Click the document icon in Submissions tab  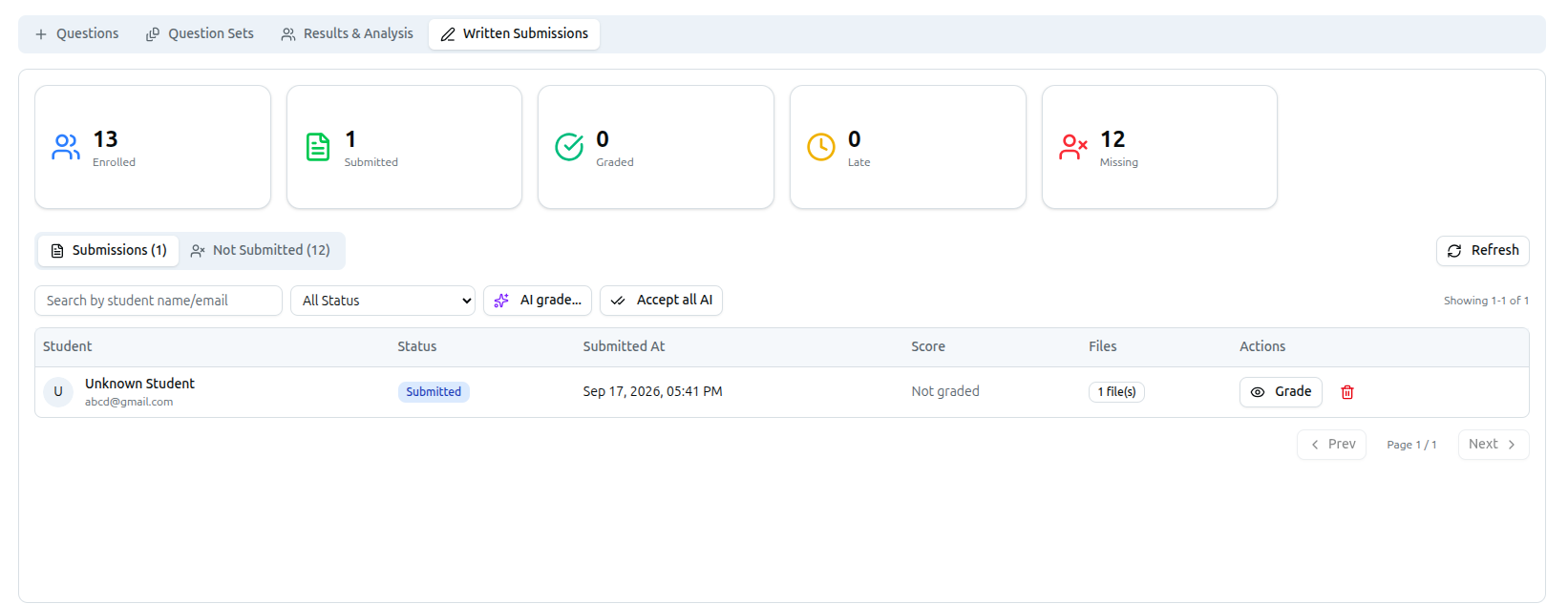[57, 251]
